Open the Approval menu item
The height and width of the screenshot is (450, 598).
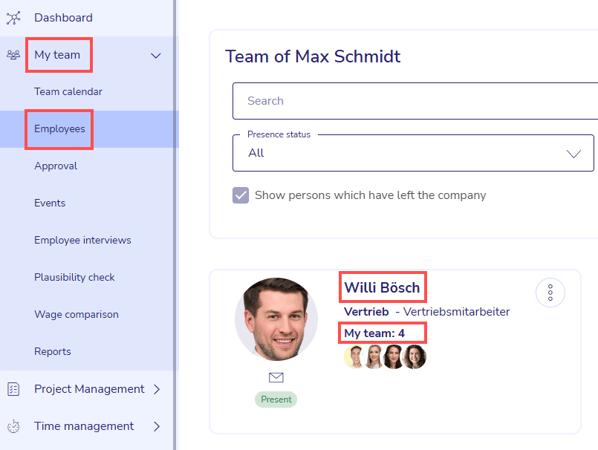[56, 166]
